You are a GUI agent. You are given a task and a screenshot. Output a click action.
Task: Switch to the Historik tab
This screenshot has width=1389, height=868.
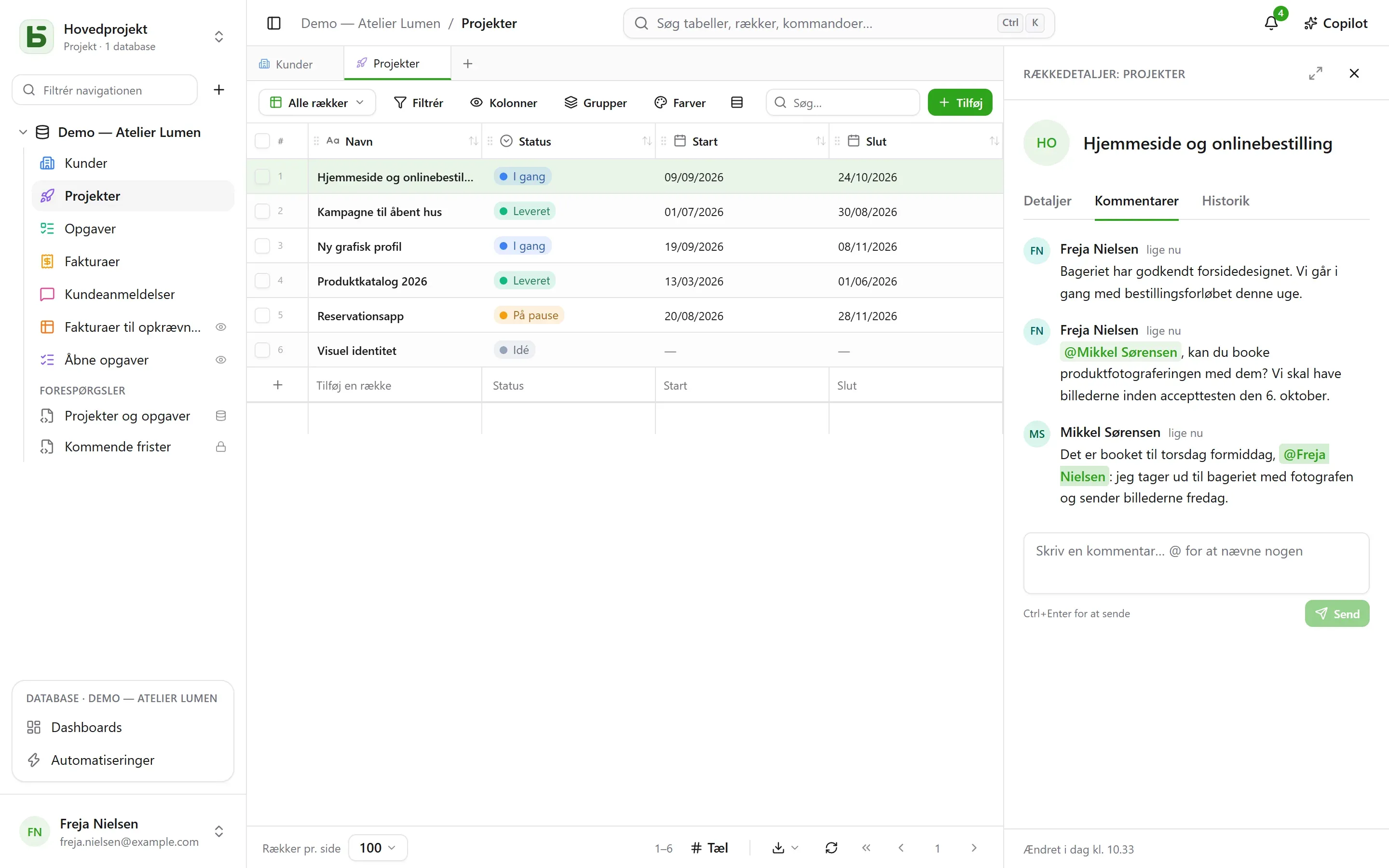1225,201
